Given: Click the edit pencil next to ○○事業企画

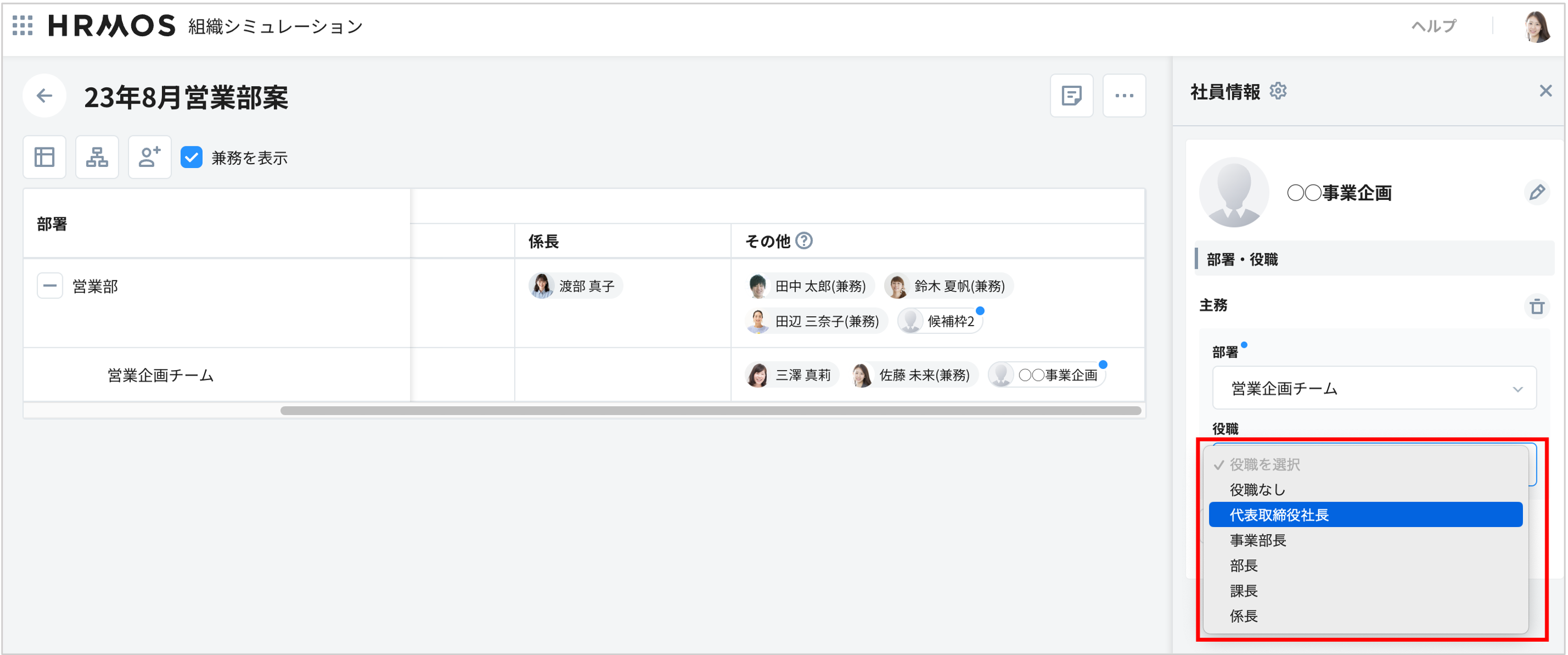Looking at the screenshot, I should coord(1537,193).
